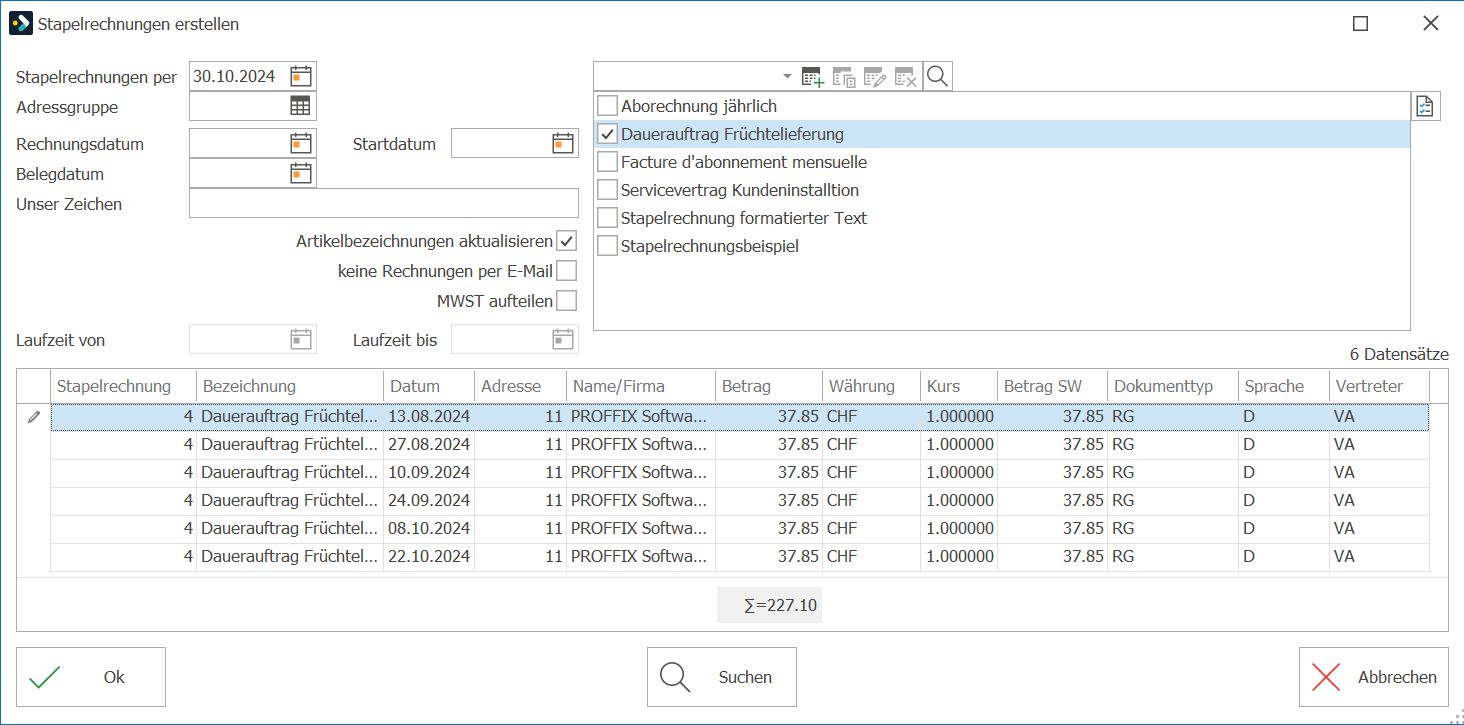Viewport: 1464px width, 725px height.
Task: Open Rechnungsdatum calendar picker
Action: (x=301, y=144)
